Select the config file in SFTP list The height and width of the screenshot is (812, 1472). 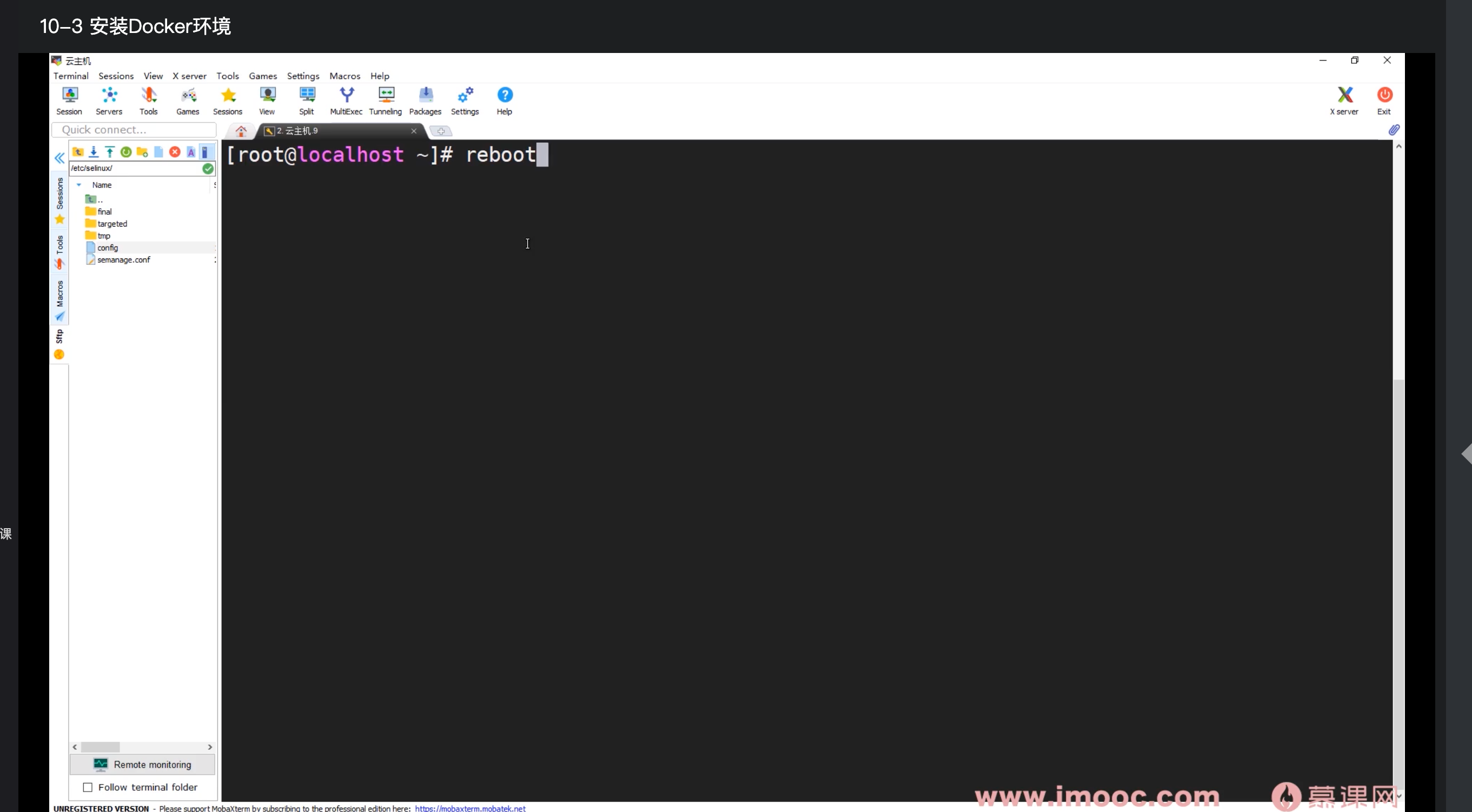click(108, 248)
